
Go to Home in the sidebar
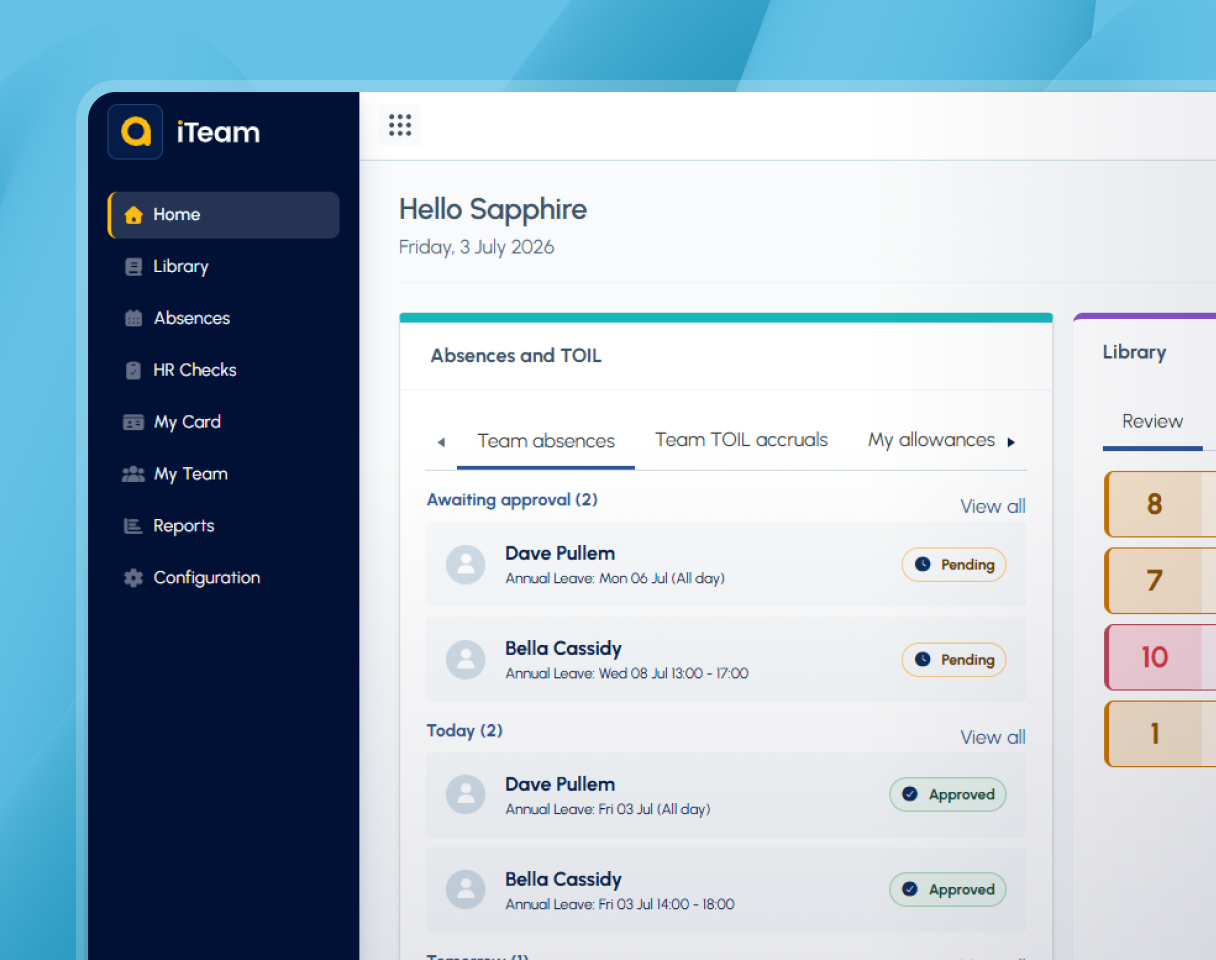(x=224, y=215)
